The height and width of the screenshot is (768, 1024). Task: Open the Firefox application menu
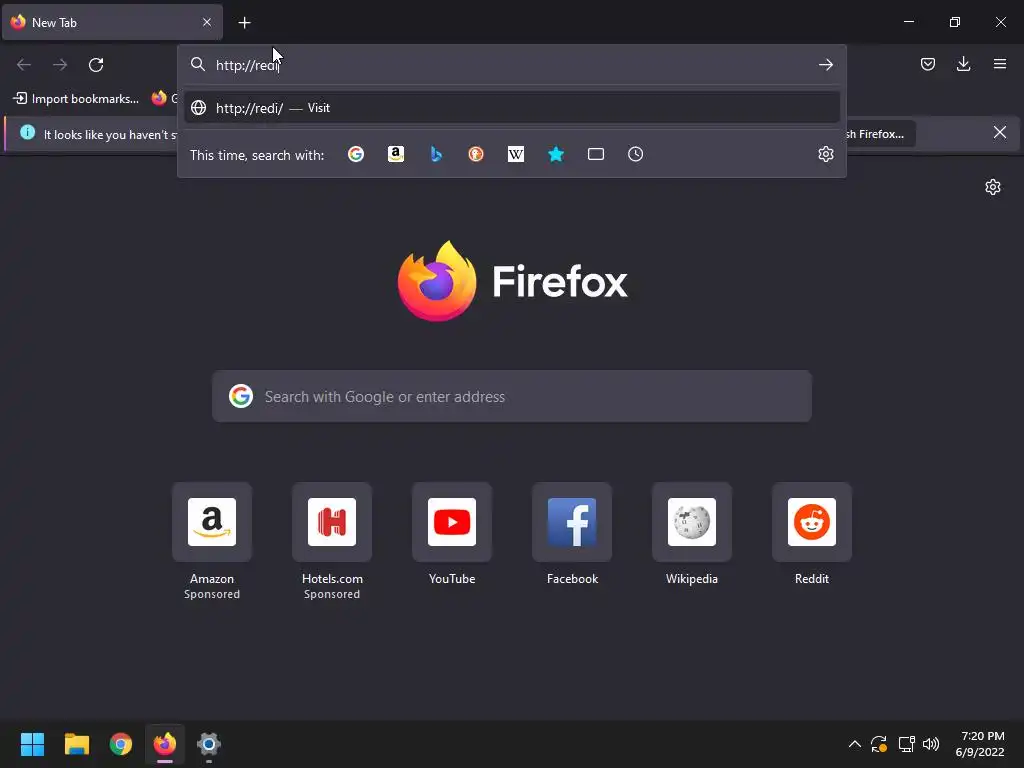(x=1000, y=64)
